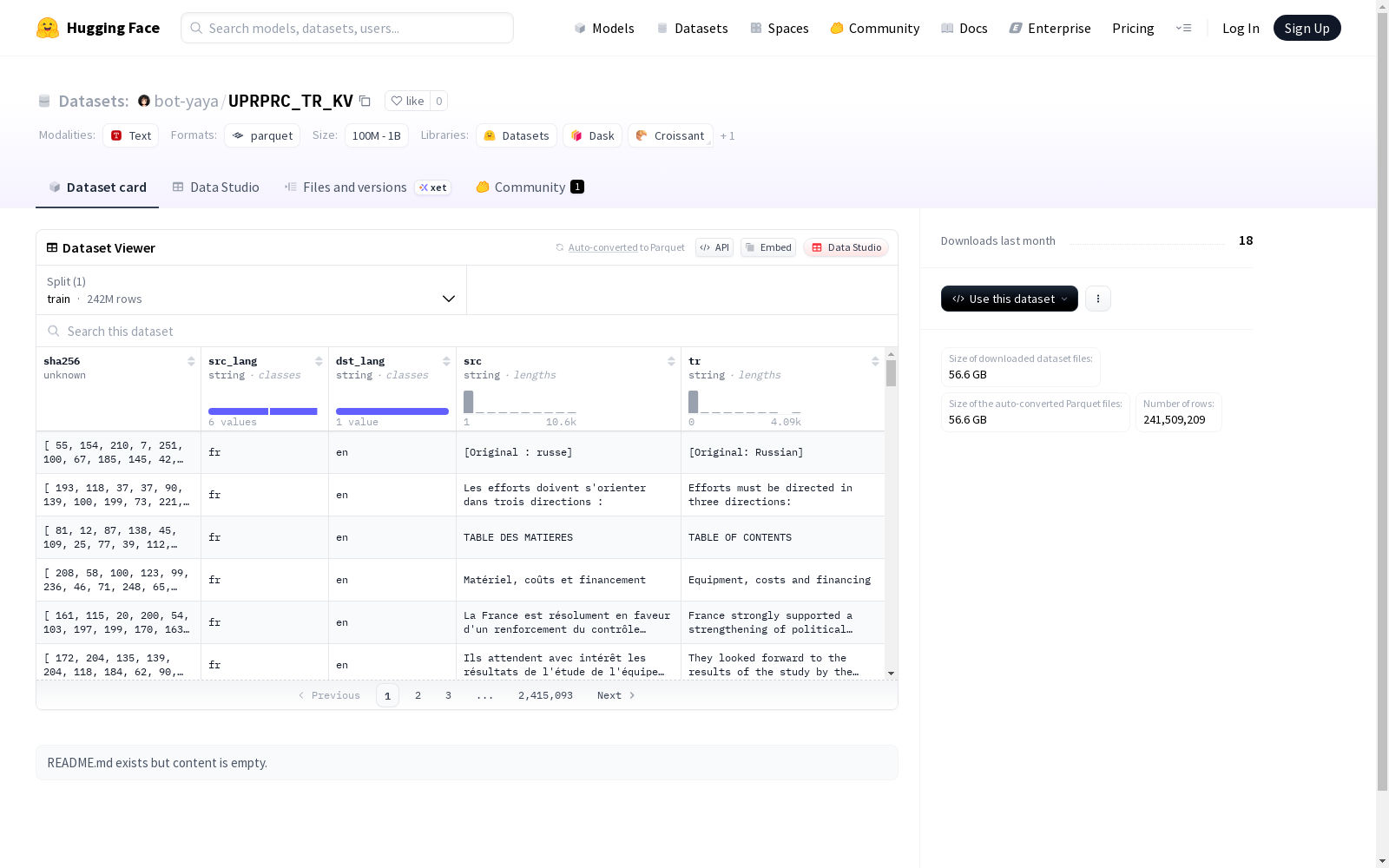Click the src_lang class distribution bar
This screenshot has width=1389, height=868.
pyautogui.click(x=263, y=411)
